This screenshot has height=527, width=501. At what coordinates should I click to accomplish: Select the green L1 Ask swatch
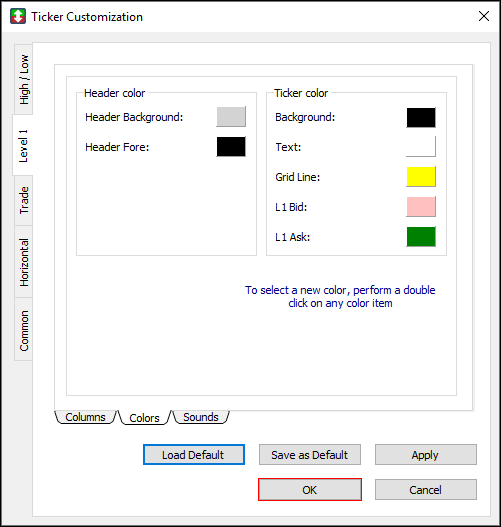pyautogui.click(x=421, y=237)
